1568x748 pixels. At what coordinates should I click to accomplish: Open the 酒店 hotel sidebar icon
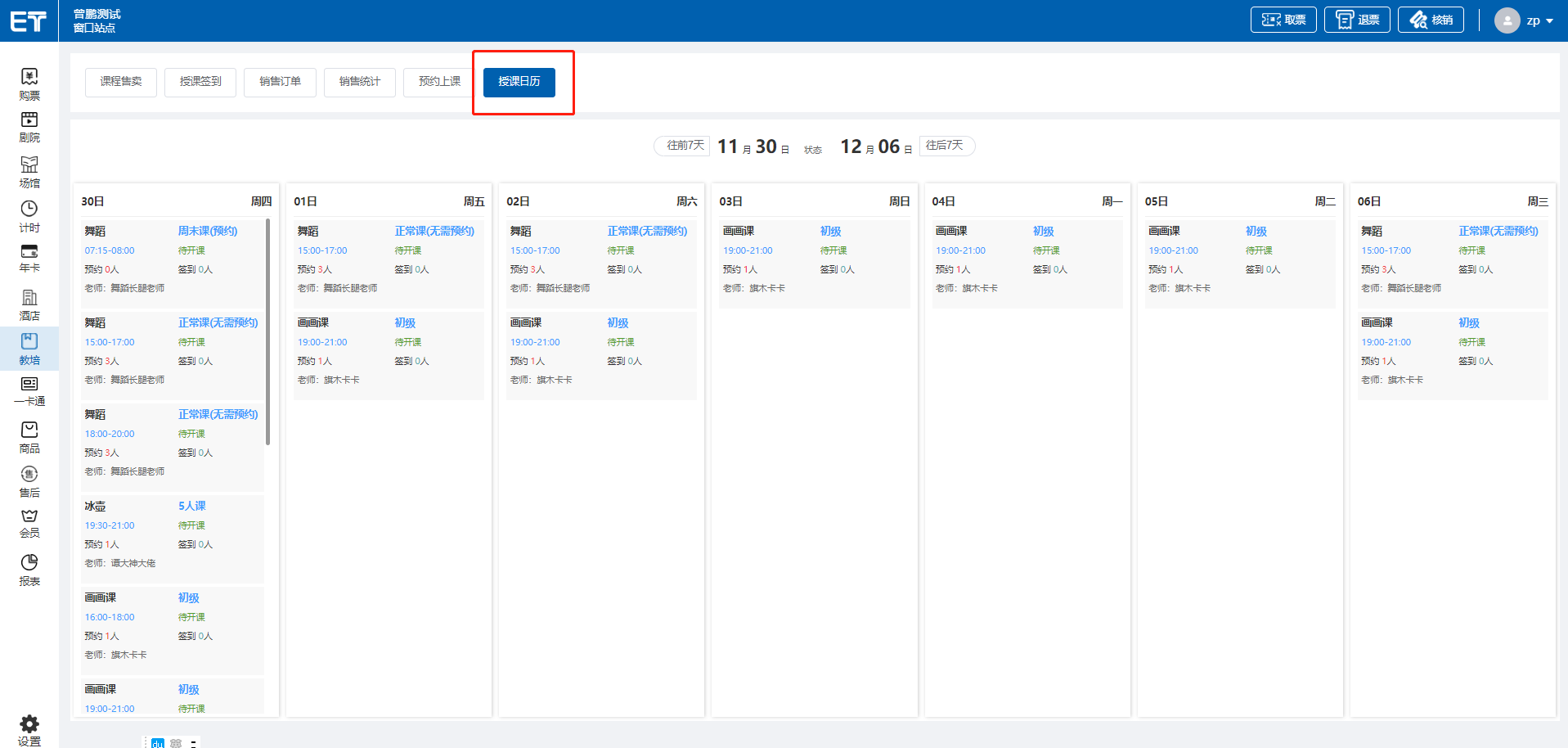coord(29,299)
